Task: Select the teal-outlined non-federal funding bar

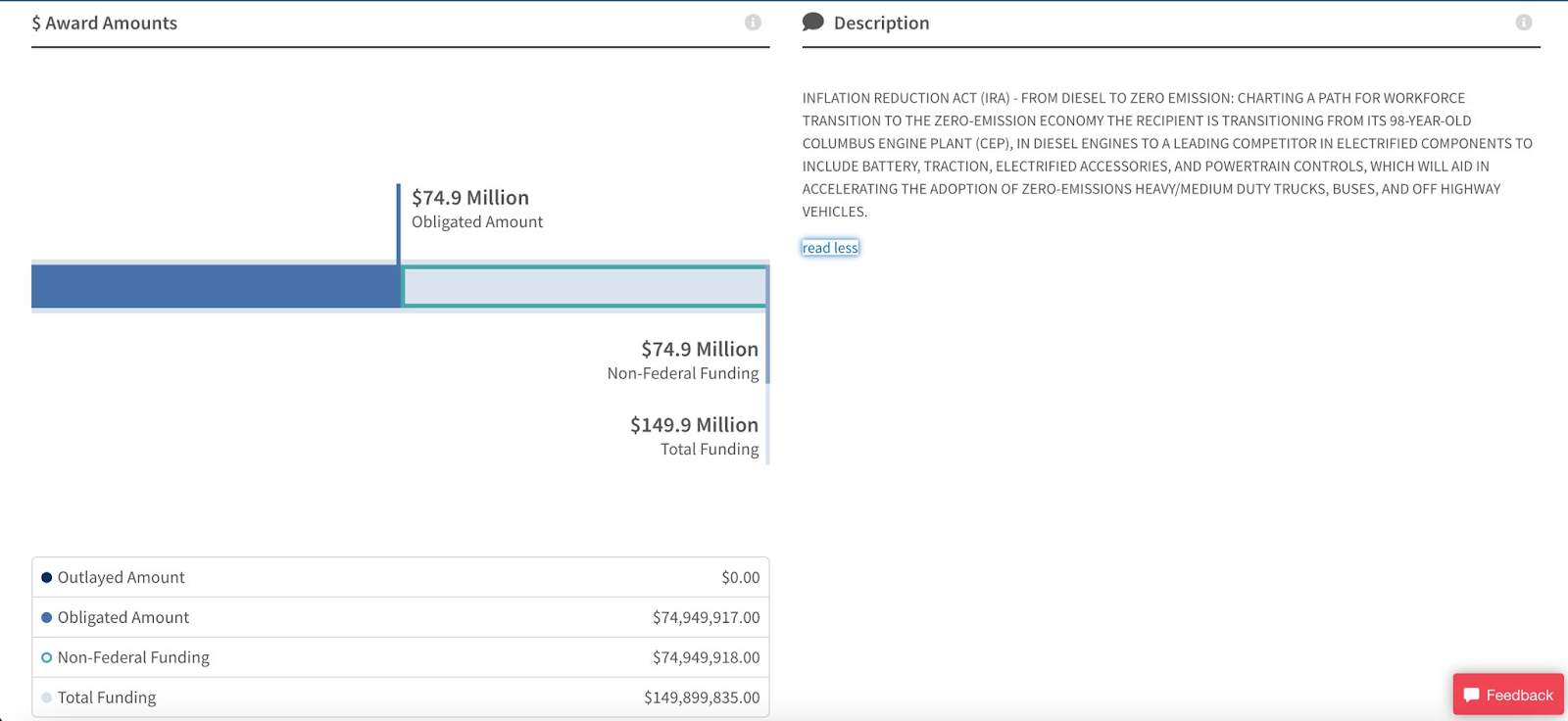Action: pyautogui.click(x=584, y=286)
